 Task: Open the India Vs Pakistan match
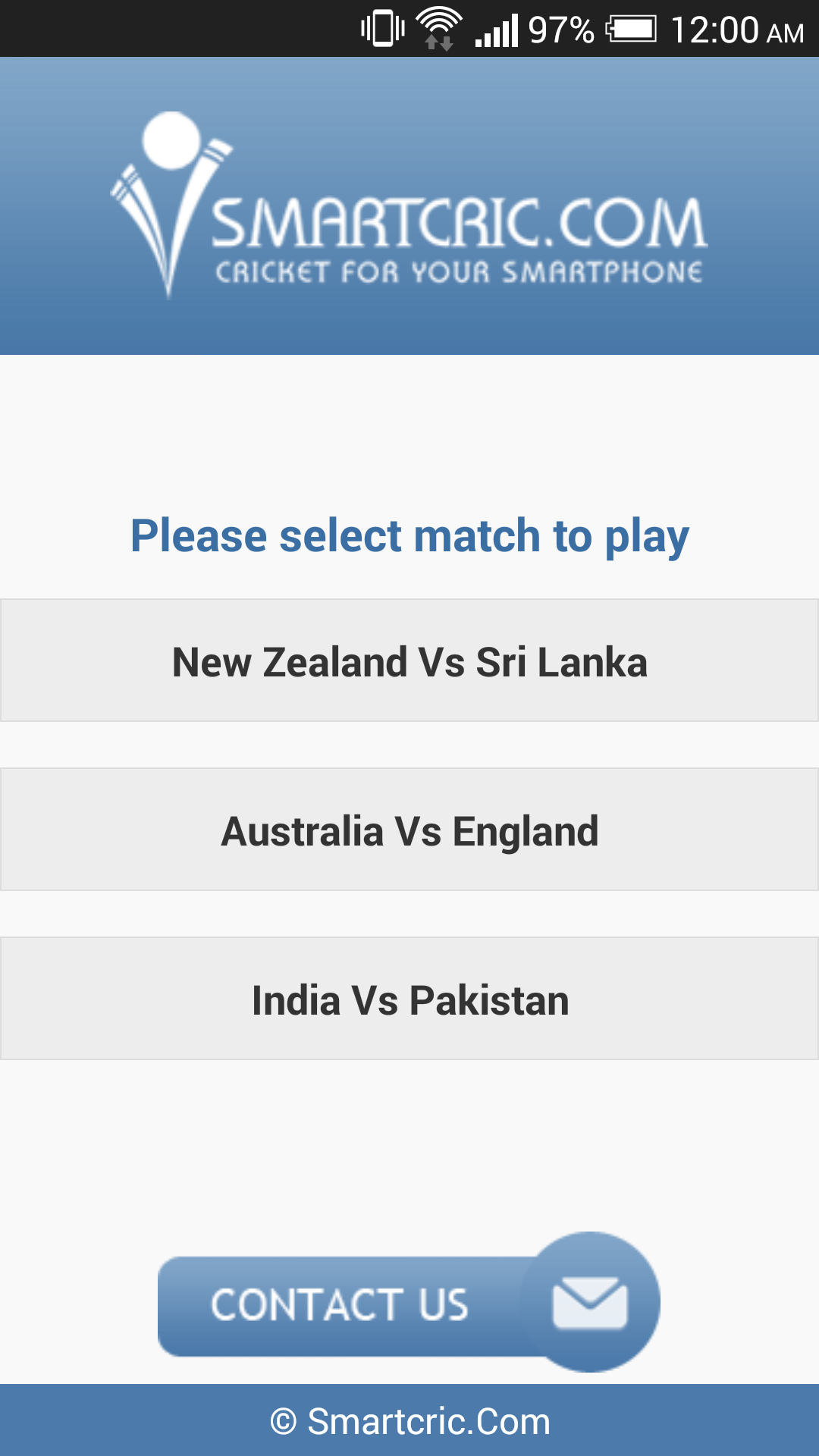point(409,999)
